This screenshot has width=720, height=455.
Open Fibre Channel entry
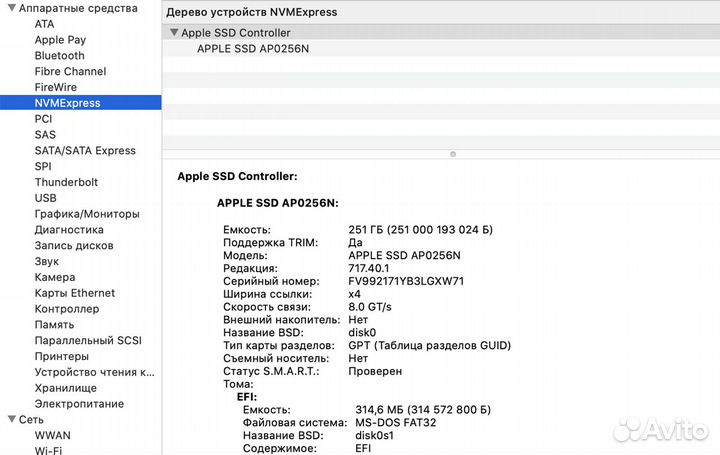point(70,71)
